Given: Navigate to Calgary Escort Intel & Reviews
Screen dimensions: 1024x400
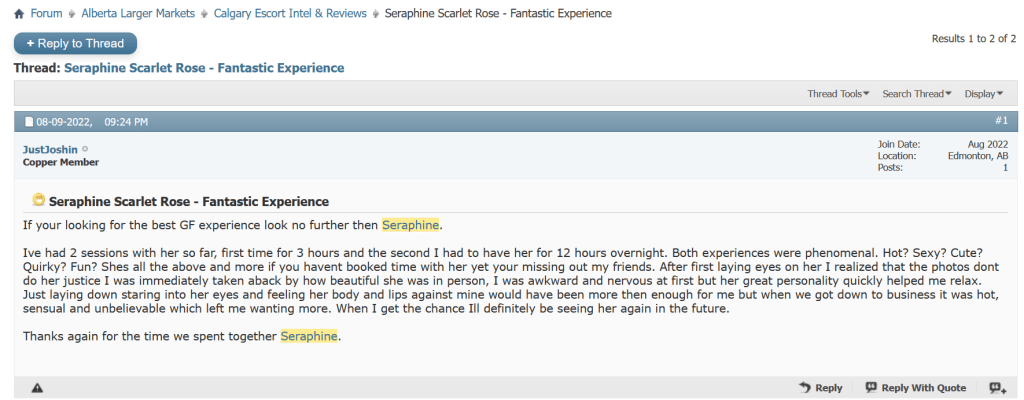Looking at the screenshot, I should pyautogui.click(x=290, y=14).
